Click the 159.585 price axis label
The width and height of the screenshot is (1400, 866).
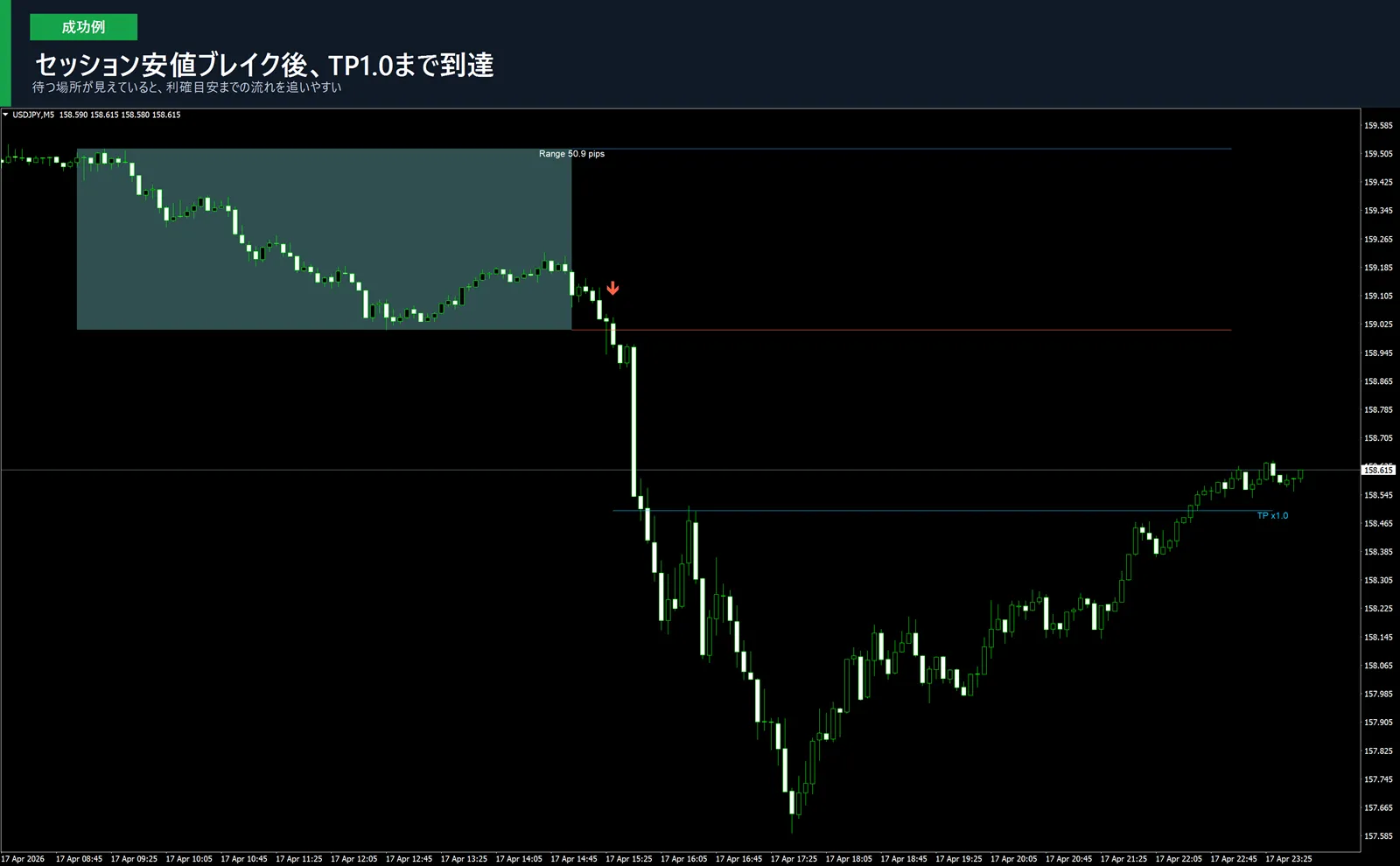1378,126
